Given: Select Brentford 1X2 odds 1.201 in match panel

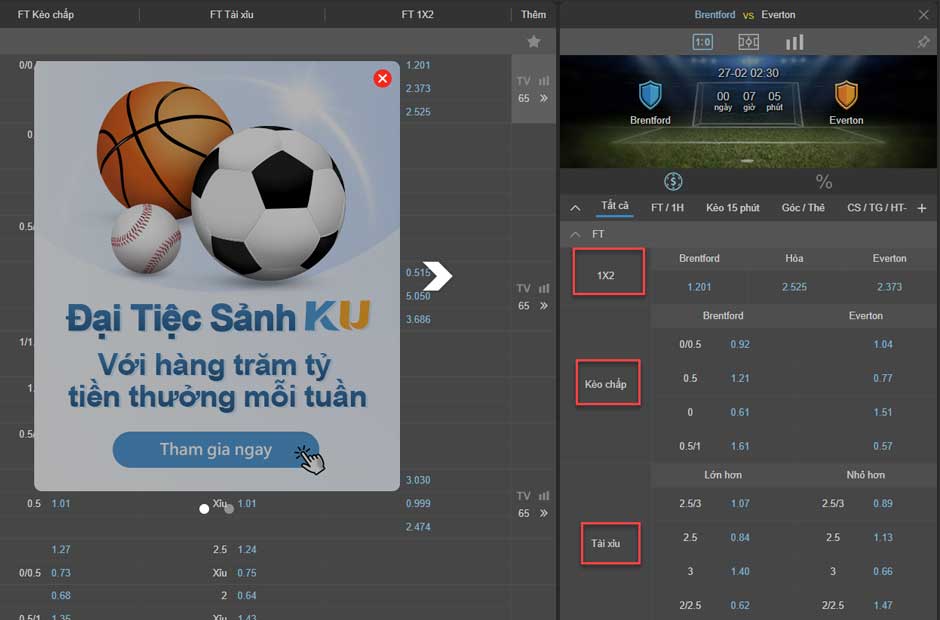Looking at the screenshot, I should [699, 287].
